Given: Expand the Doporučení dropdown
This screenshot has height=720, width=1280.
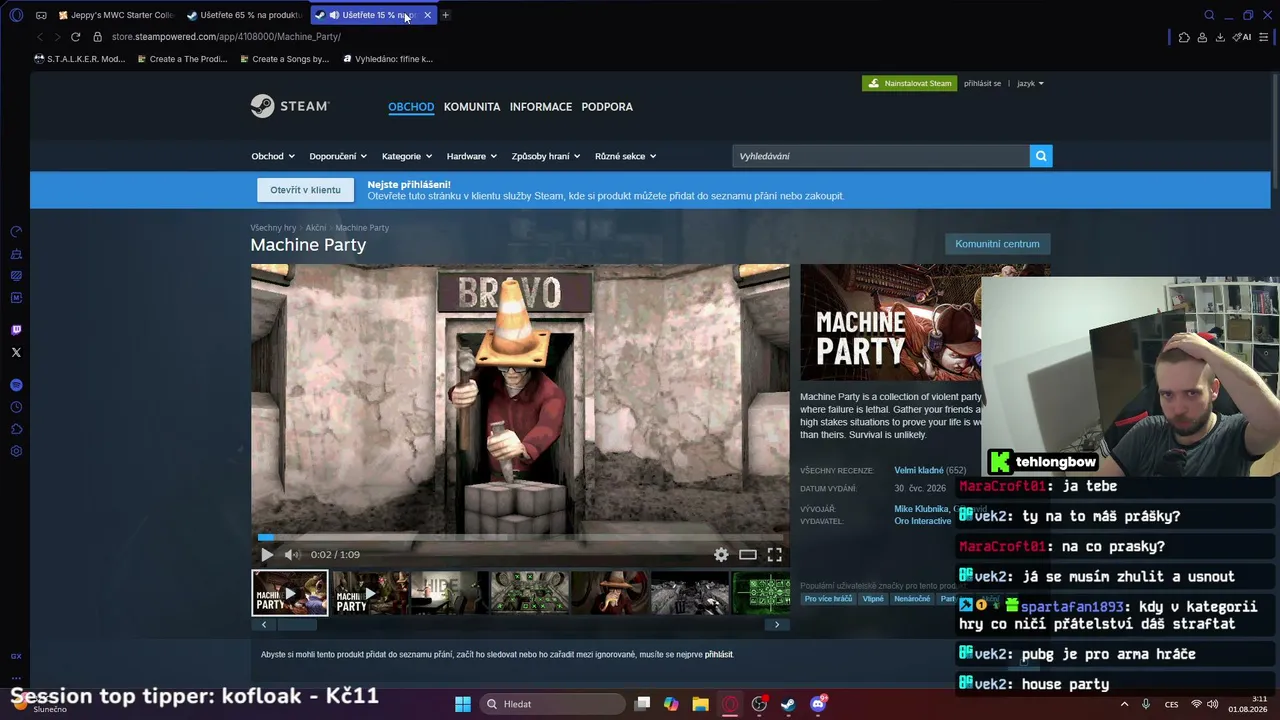Looking at the screenshot, I should [338, 156].
